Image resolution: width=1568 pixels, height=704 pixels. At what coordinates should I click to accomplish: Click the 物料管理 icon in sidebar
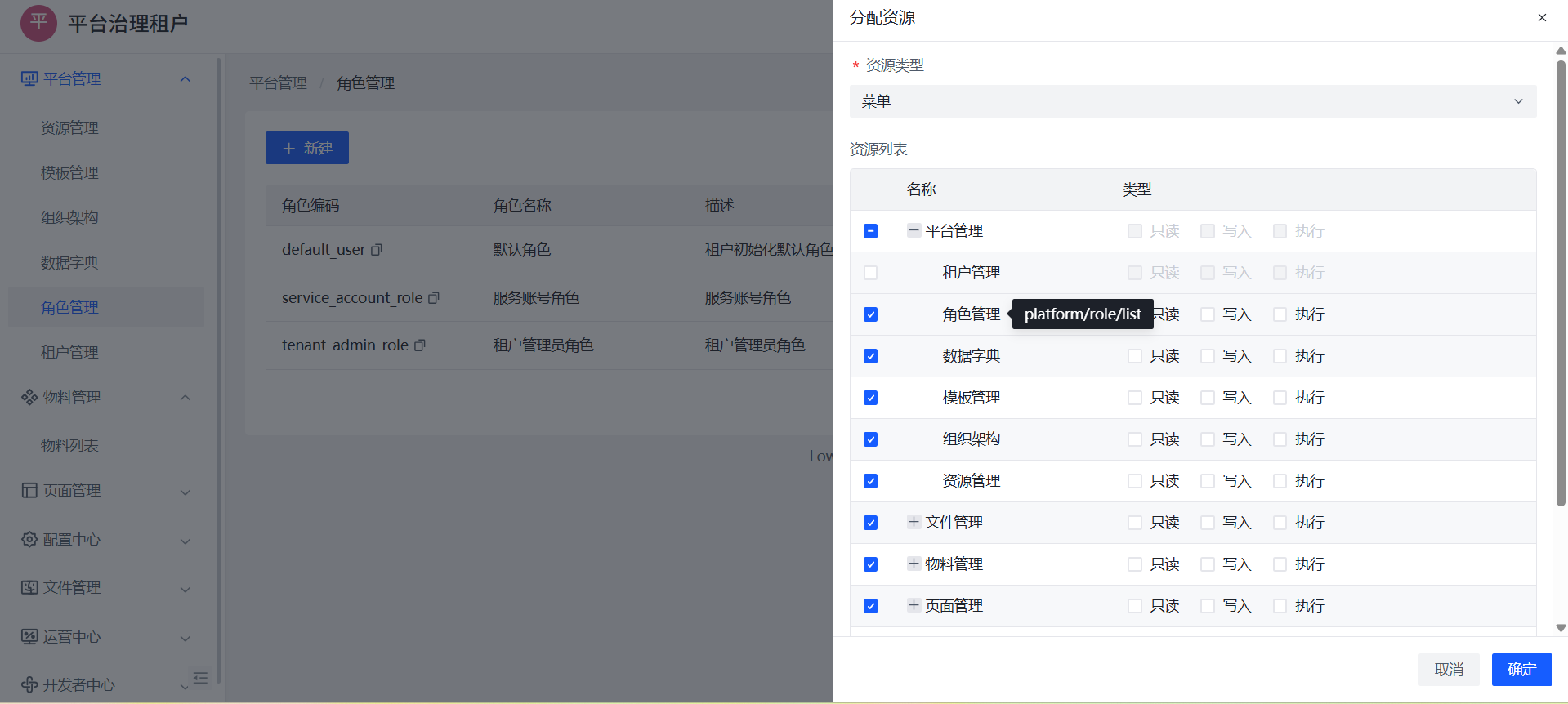29,398
